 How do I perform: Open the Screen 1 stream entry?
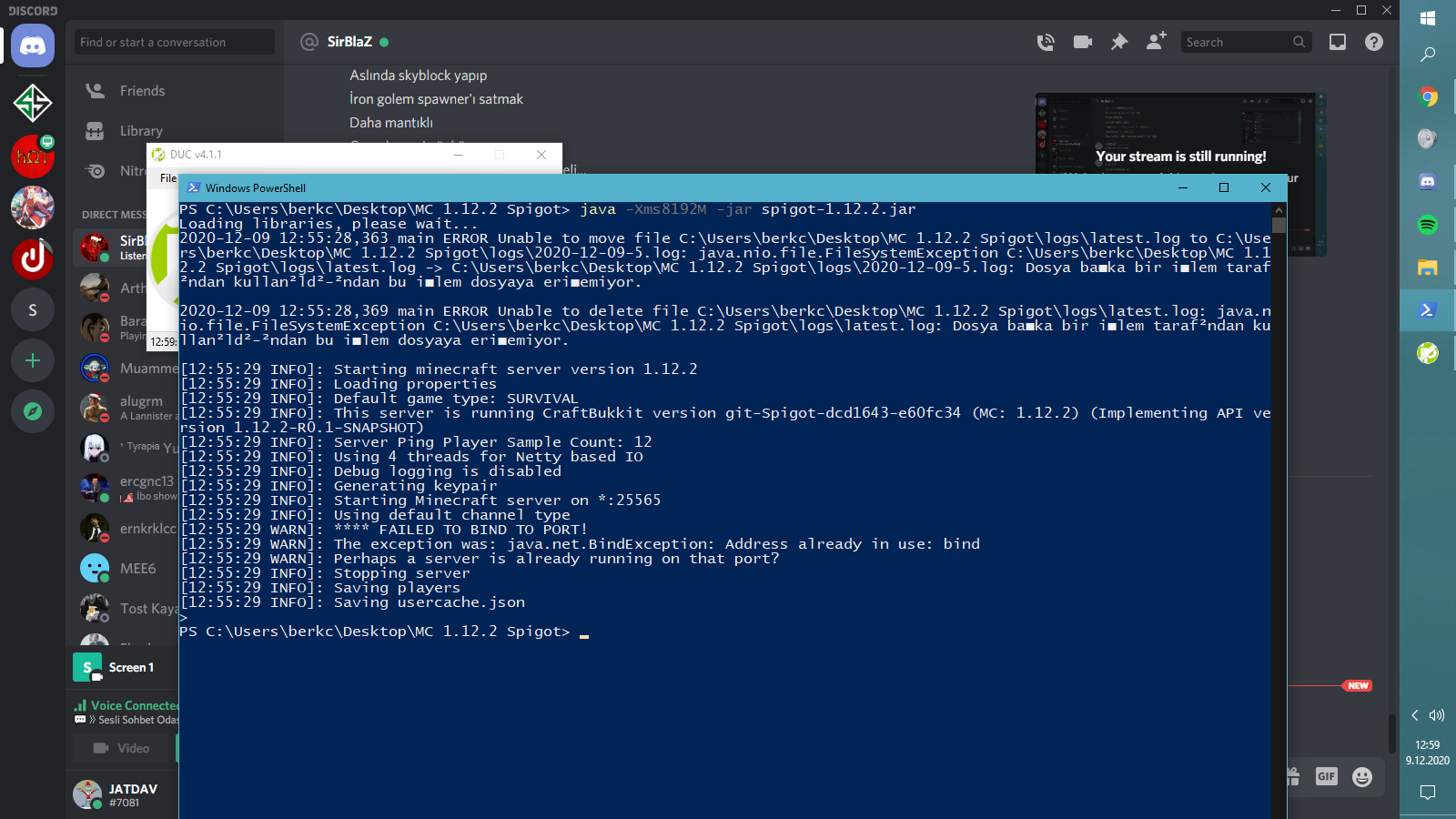(126, 667)
